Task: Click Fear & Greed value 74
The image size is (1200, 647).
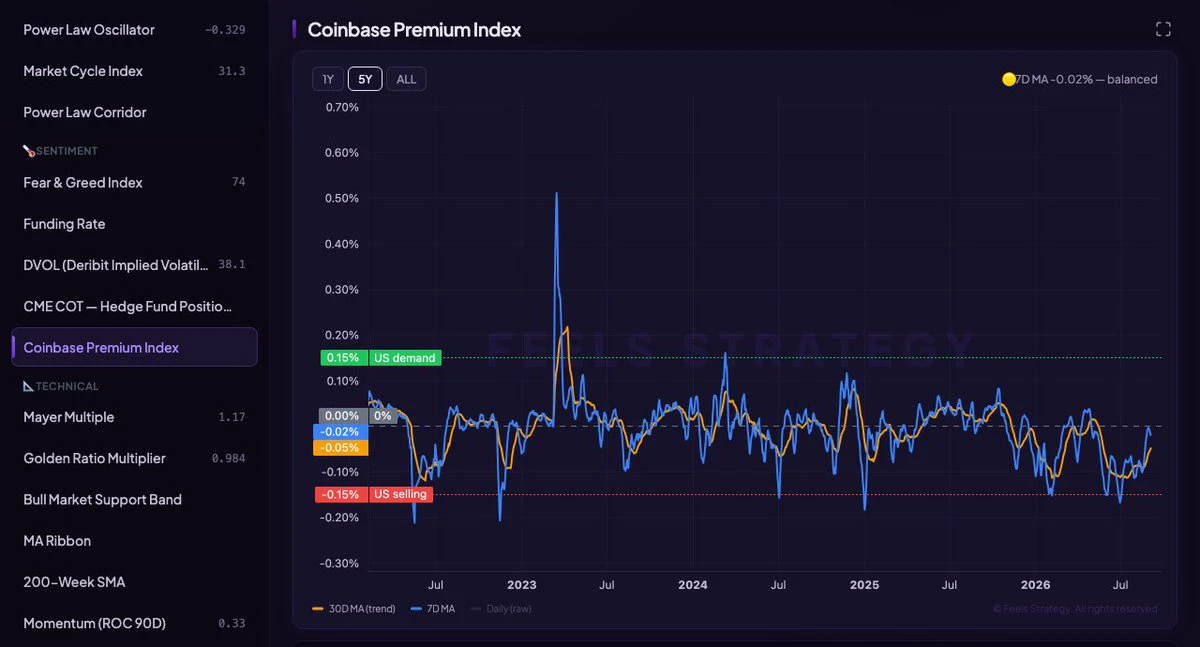Action: tap(238, 182)
